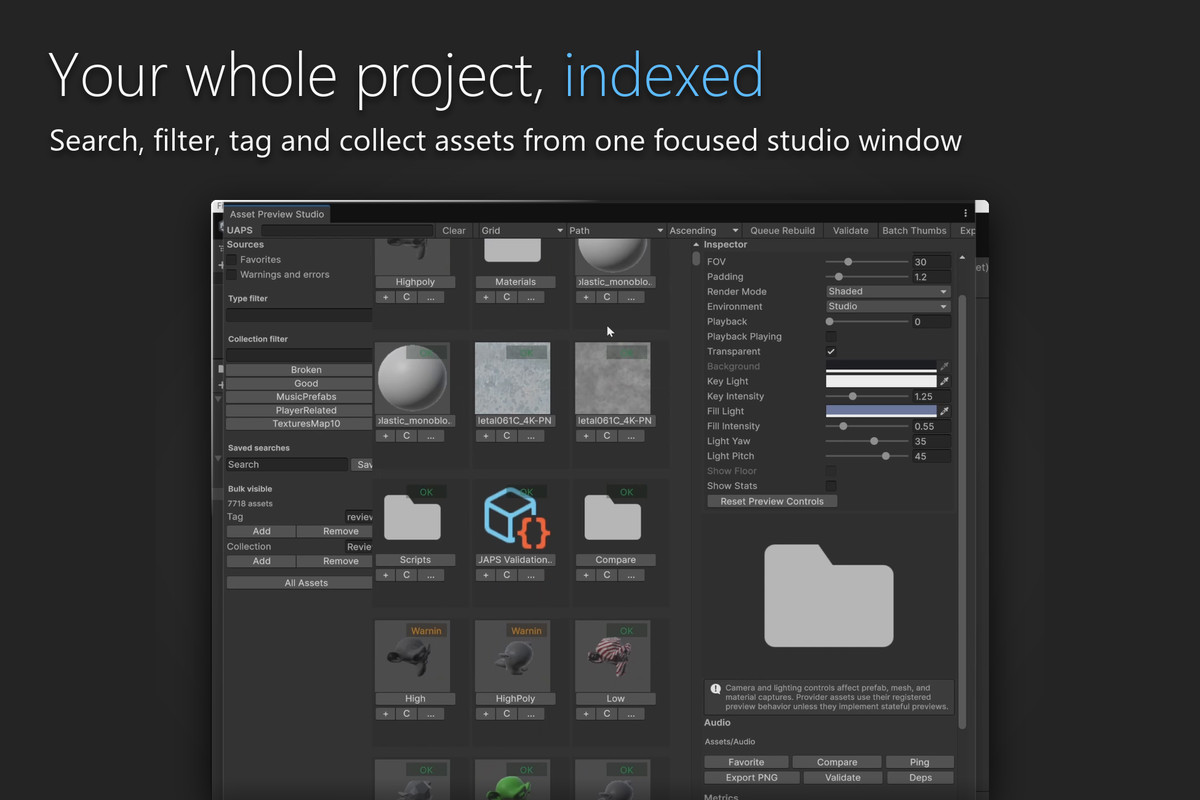Click the plus button under JAPS Validation
Image resolution: width=1200 pixels, height=800 pixels.
click(x=486, y=575)
